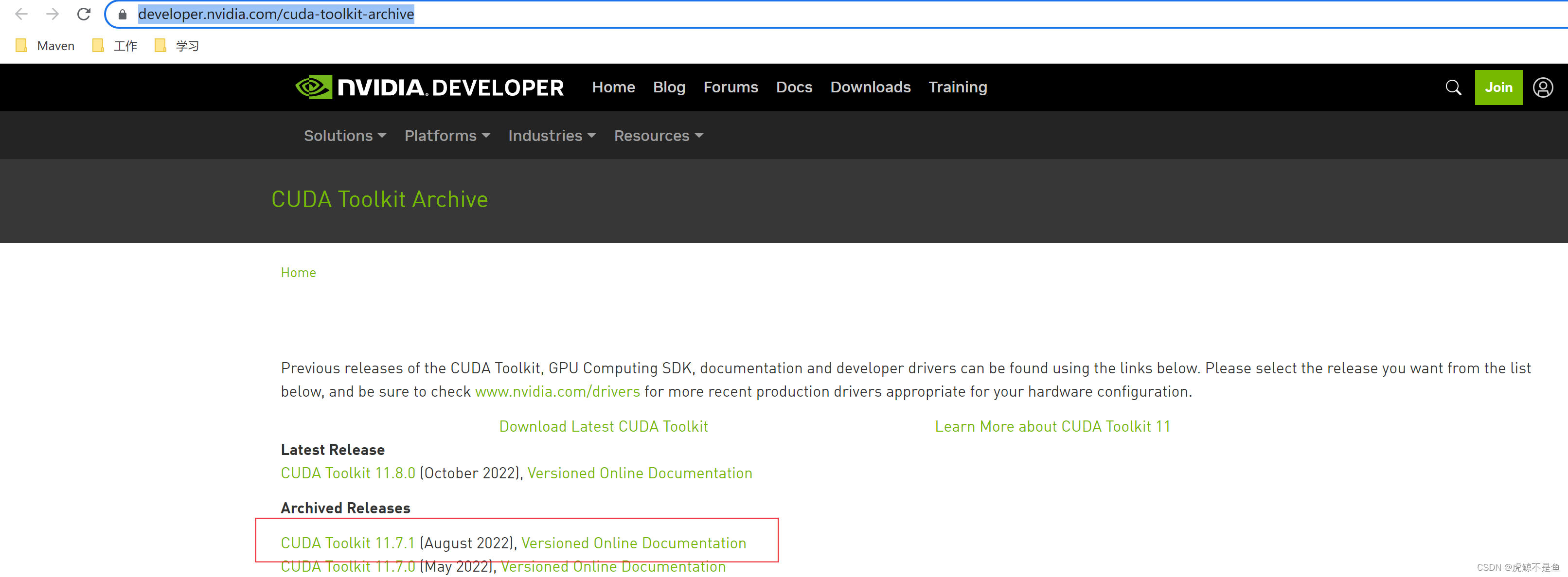Open 11.8.0 Versioned Online Documentation link
The image size is (1568, 577).
click(x=640, y=473)
